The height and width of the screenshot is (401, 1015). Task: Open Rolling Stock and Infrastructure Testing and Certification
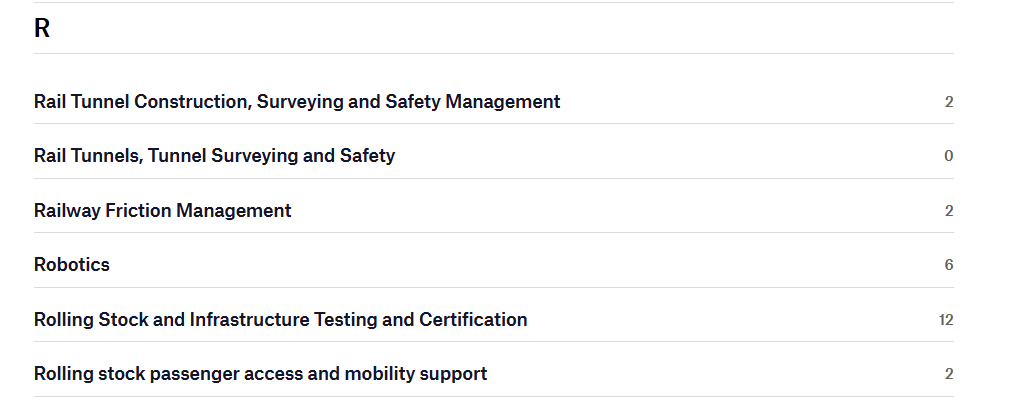pyautogui.click(x=280, y=320)
